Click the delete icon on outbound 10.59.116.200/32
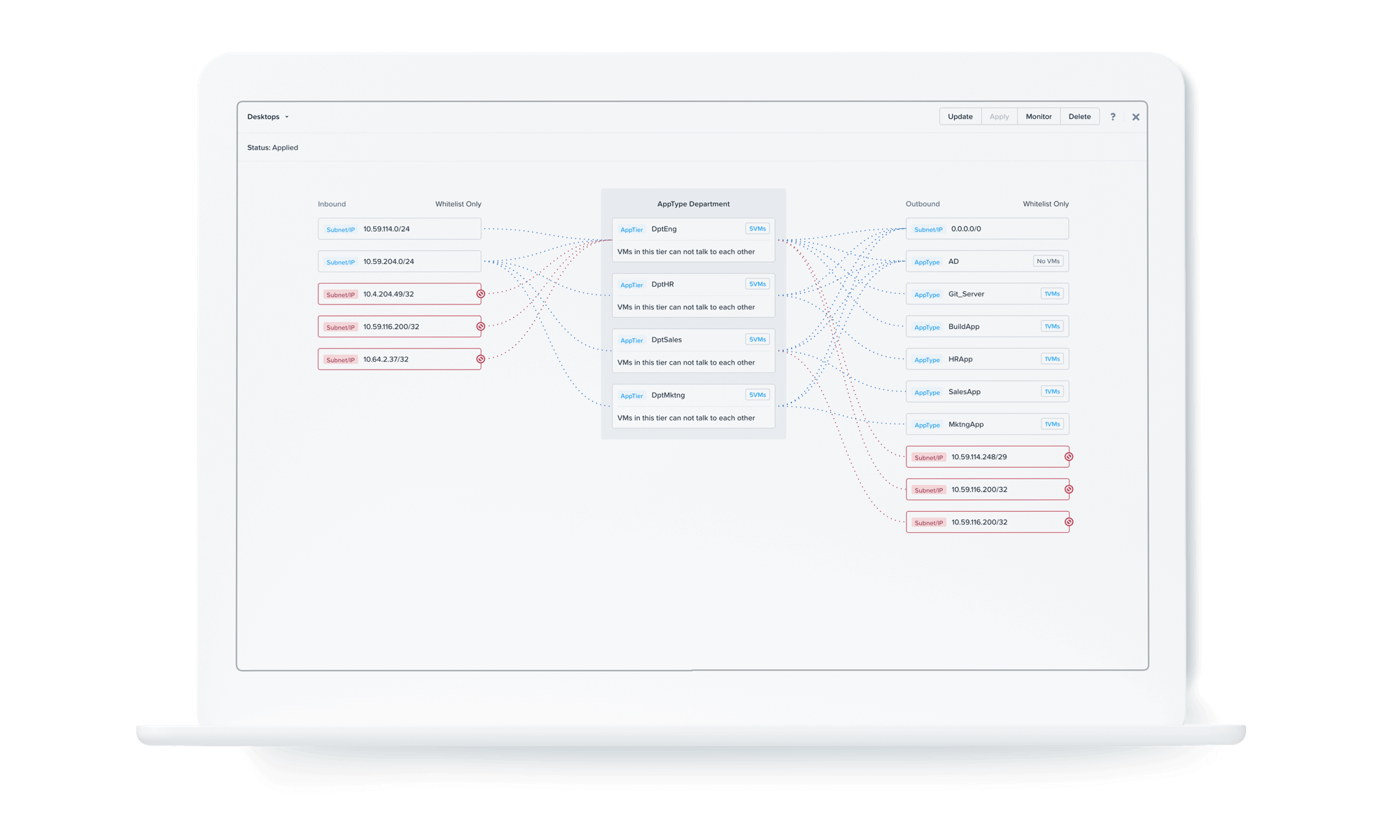This screenshot has width=1400, height=840. click(x=1069, y=489)
